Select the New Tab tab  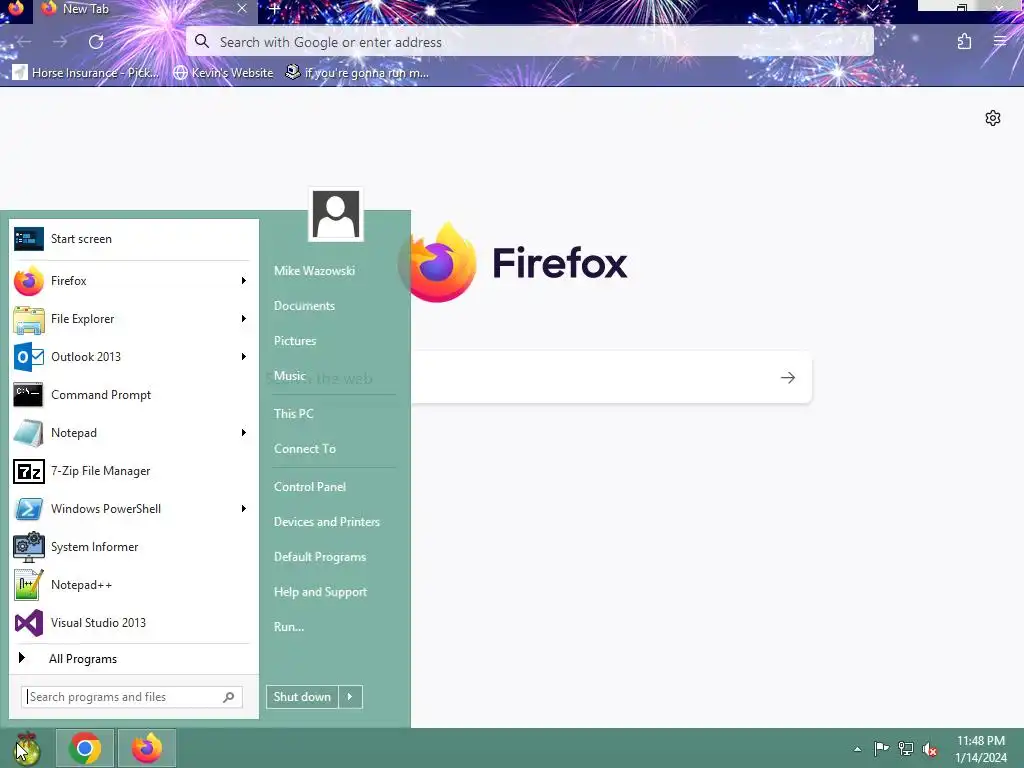click(145, 9)
